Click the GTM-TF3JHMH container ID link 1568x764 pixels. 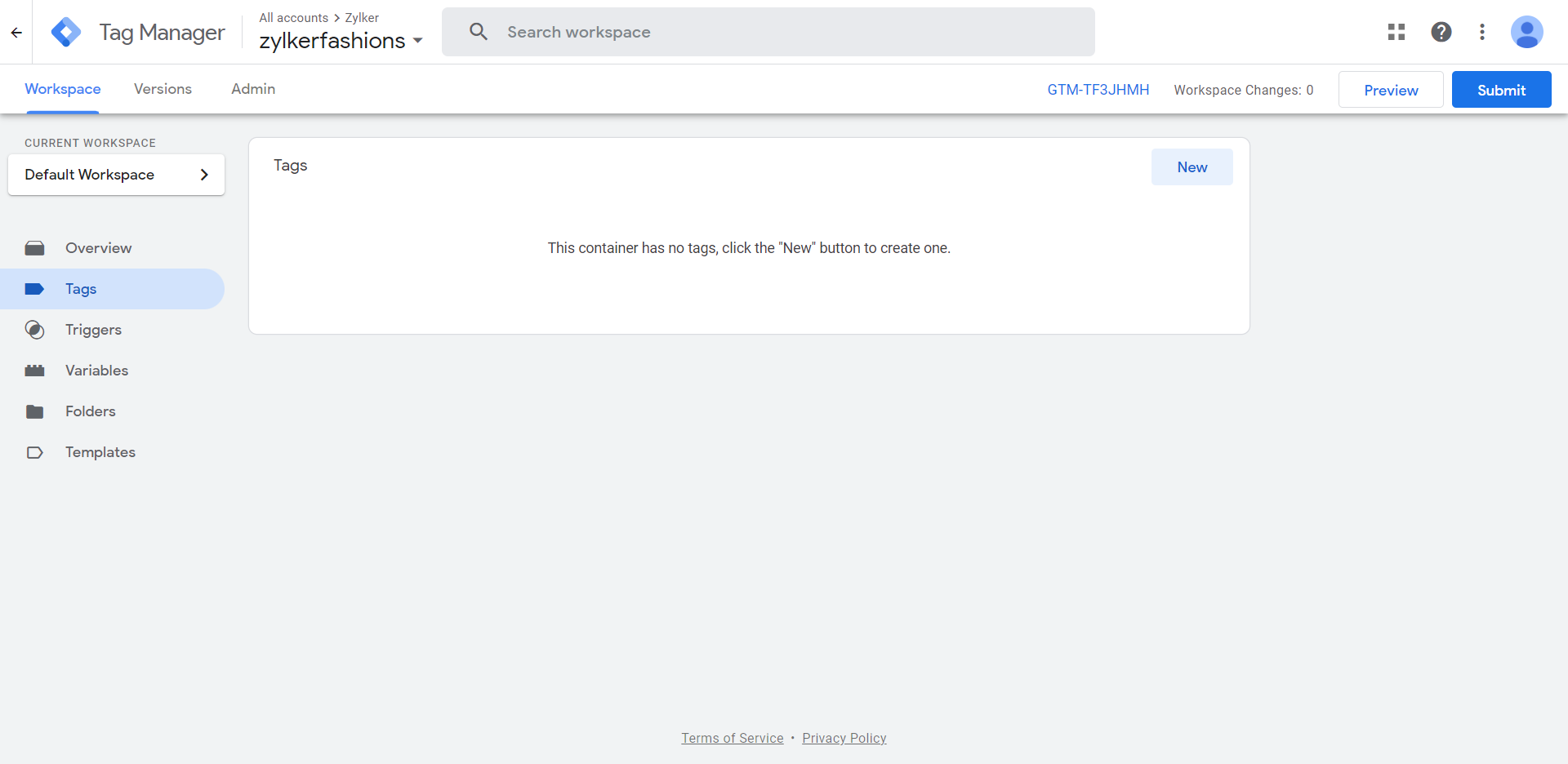click(1098, 90)
